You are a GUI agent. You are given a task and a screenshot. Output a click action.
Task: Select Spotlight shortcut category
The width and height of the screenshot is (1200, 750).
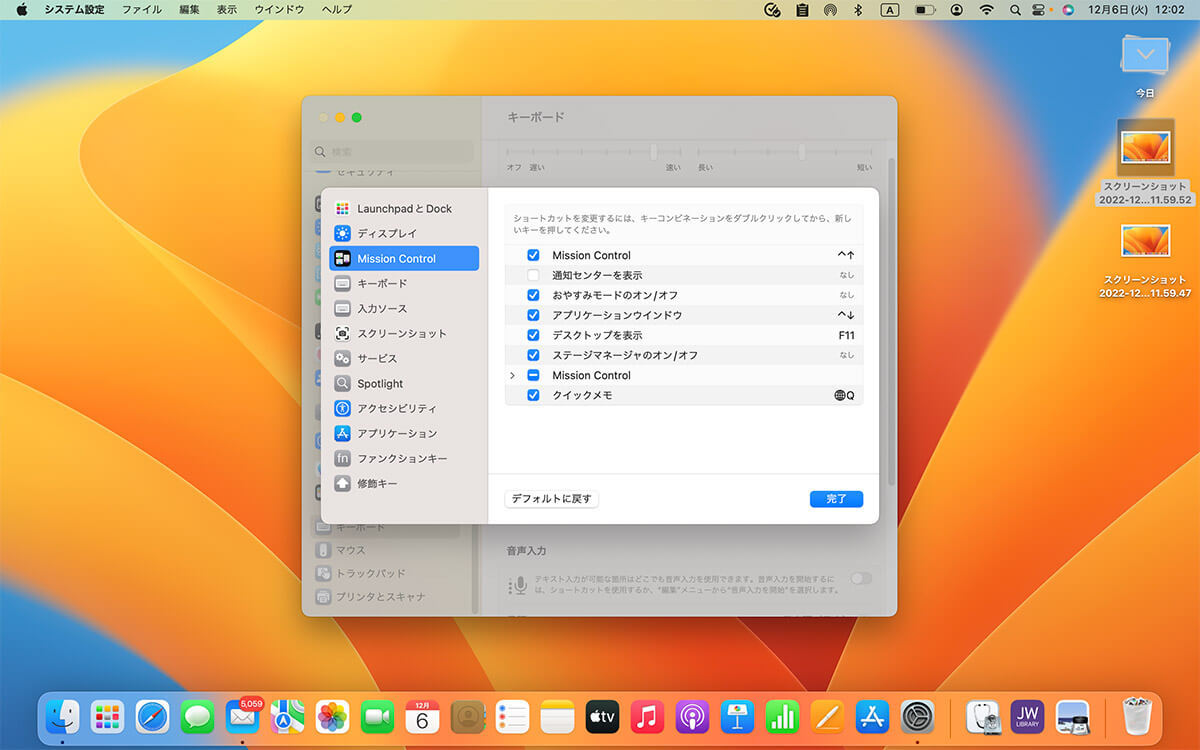pyautogui.click(x=404, y=384)
